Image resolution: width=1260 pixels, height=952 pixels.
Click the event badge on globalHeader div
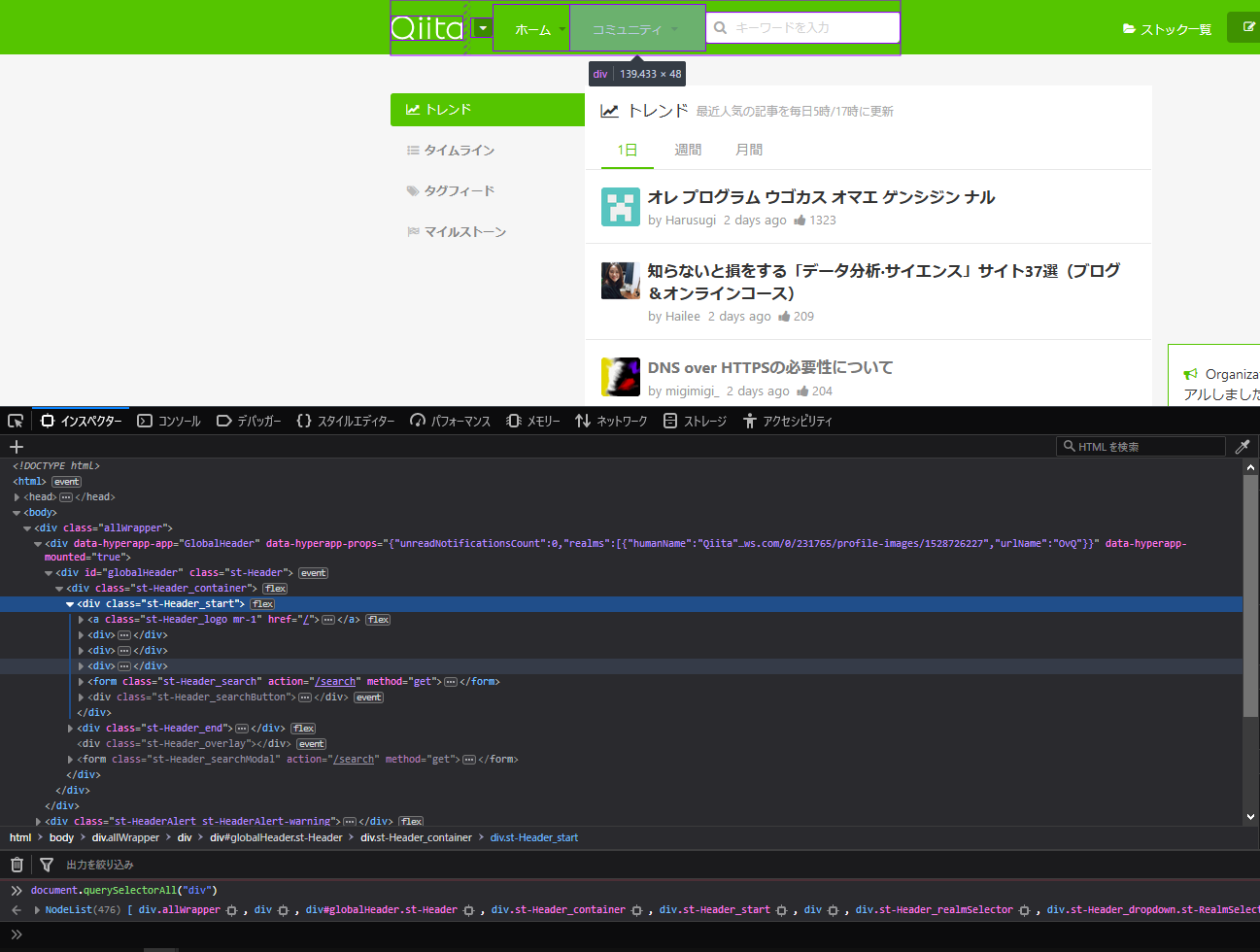pyautogui.click(x=313, y=572)
